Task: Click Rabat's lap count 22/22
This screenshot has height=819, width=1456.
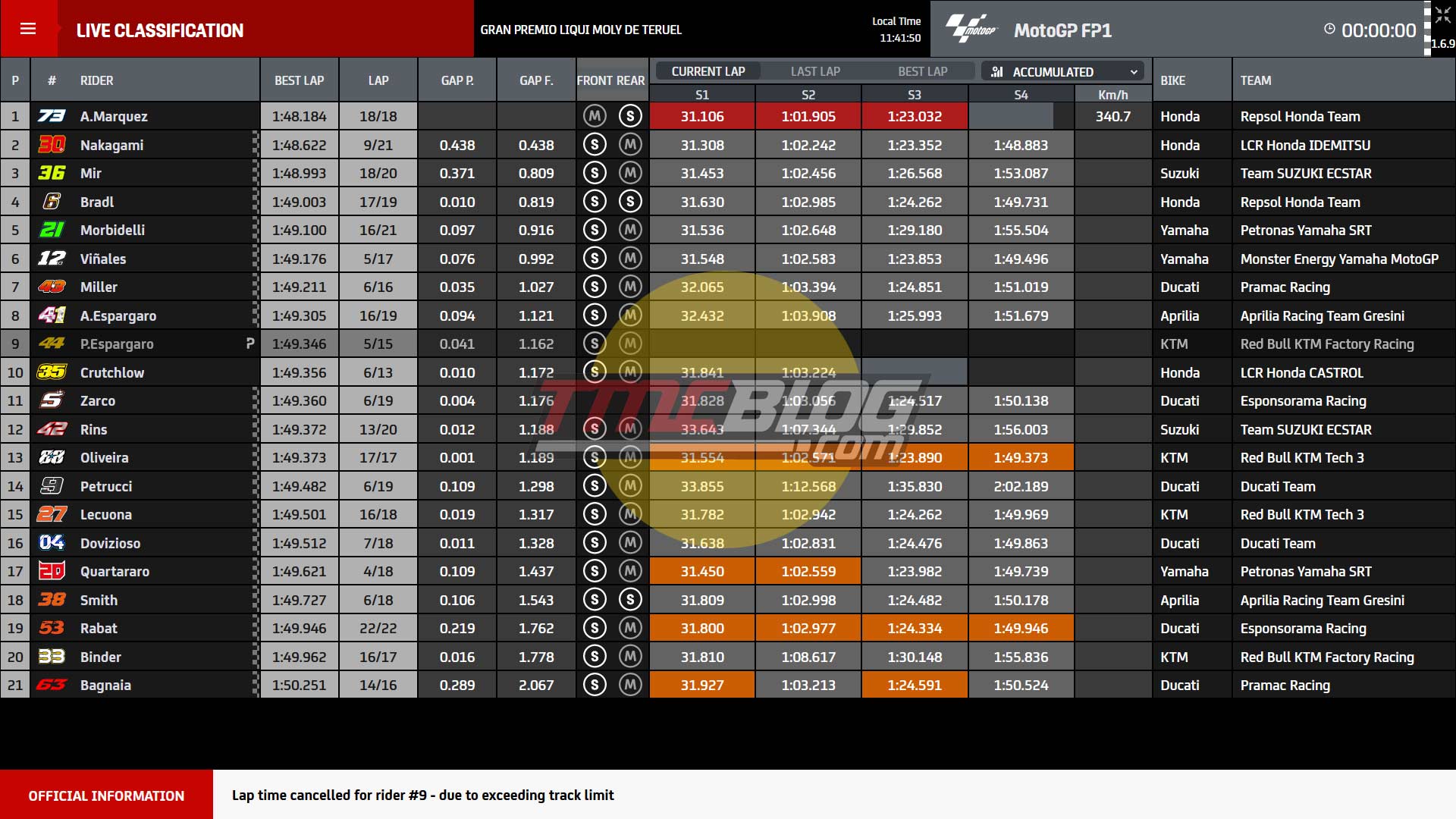Action: tap(378, 628)
